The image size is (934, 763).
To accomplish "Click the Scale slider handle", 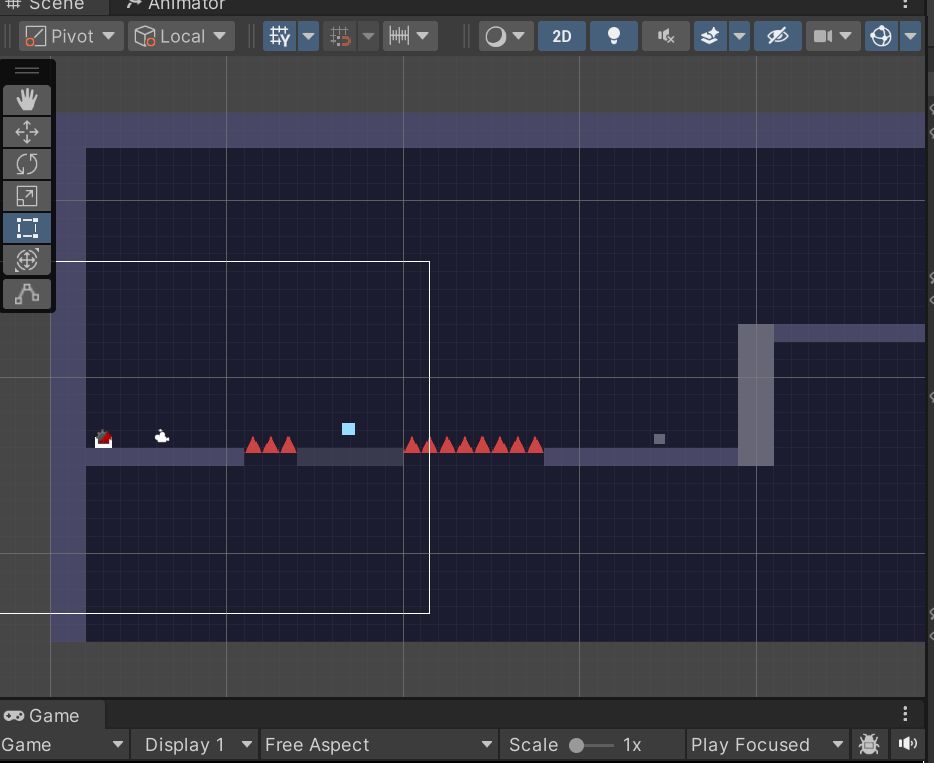I will [x=577, y=745].
